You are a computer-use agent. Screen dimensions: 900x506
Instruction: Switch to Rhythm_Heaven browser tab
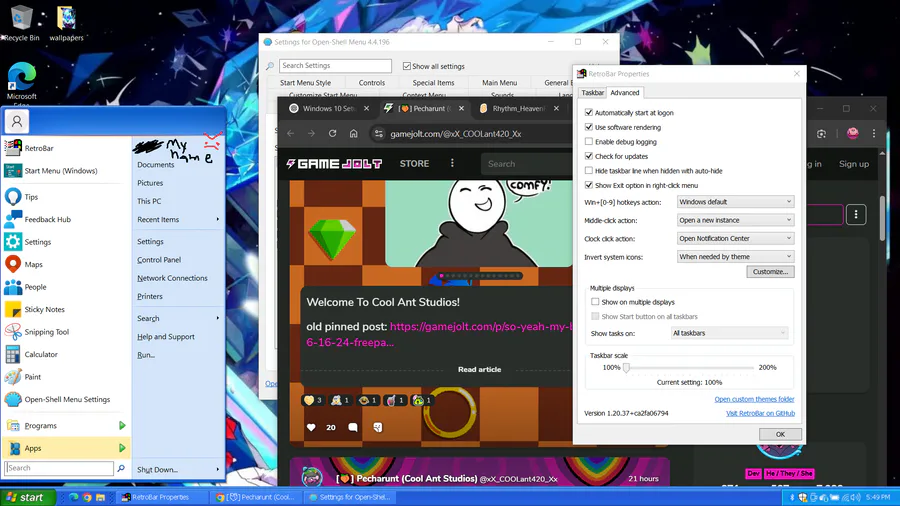(x=519, y=108)
